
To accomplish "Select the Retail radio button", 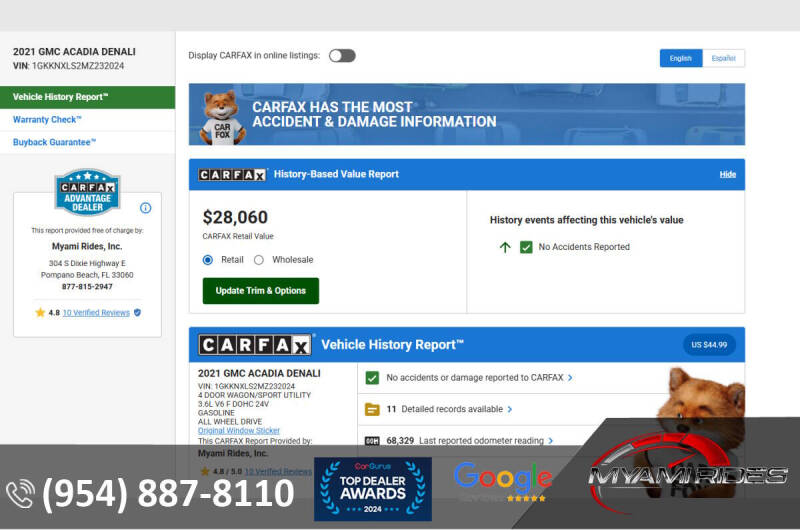I will tap(208, 260).
